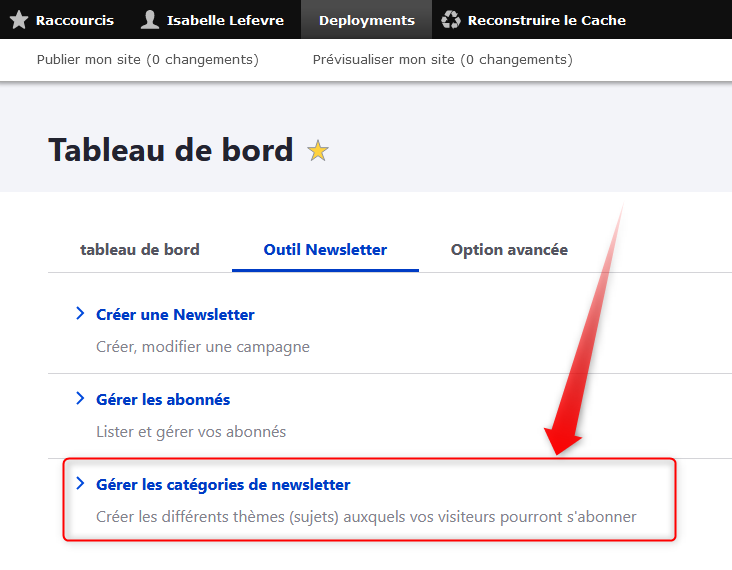Select Reconstruire le Cache in toolbar
Image resolution: width=732 pixels, height=570 pixels.
(546, 20)
